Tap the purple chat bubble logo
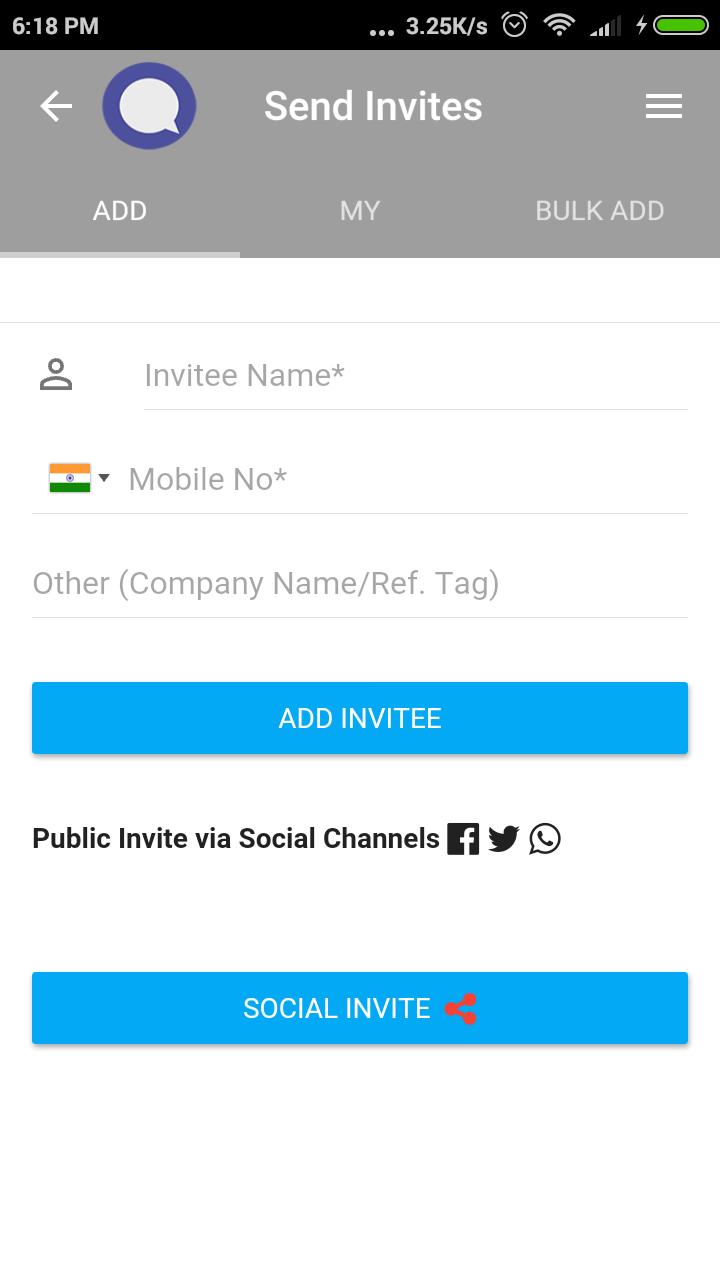The image size is (720, 1280). (149, 106)
